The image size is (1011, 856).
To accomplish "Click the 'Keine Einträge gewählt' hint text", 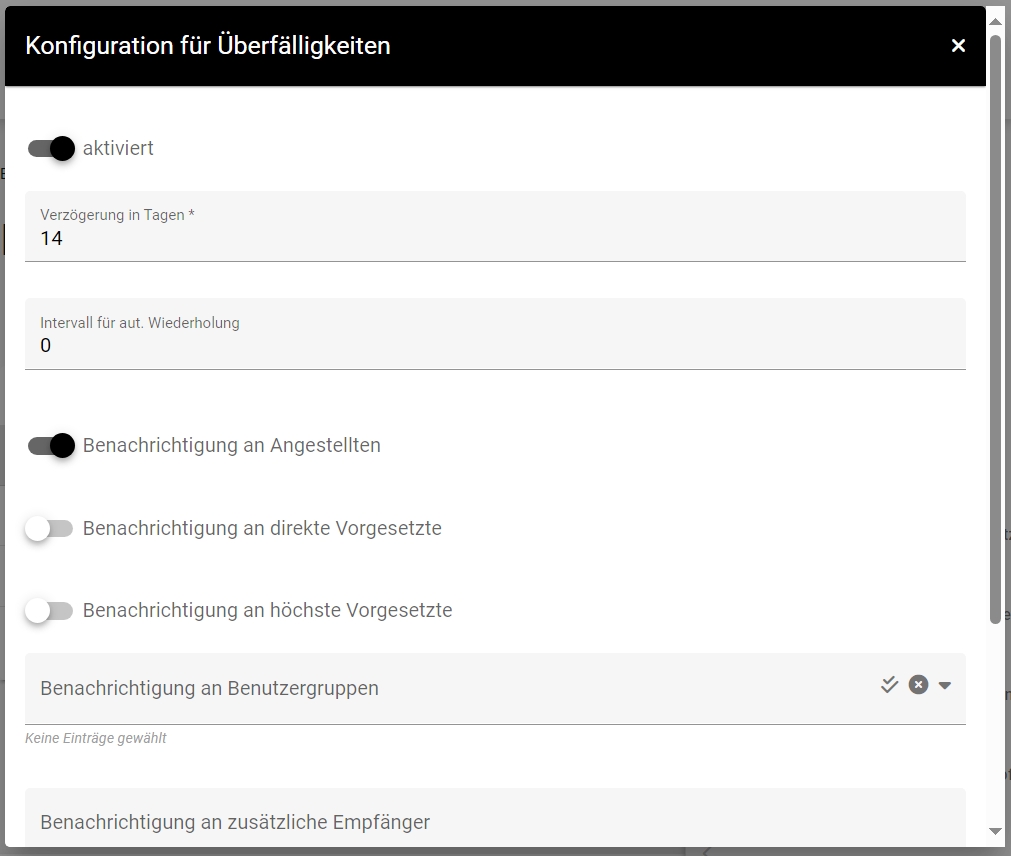I will [x=96, y=739].
